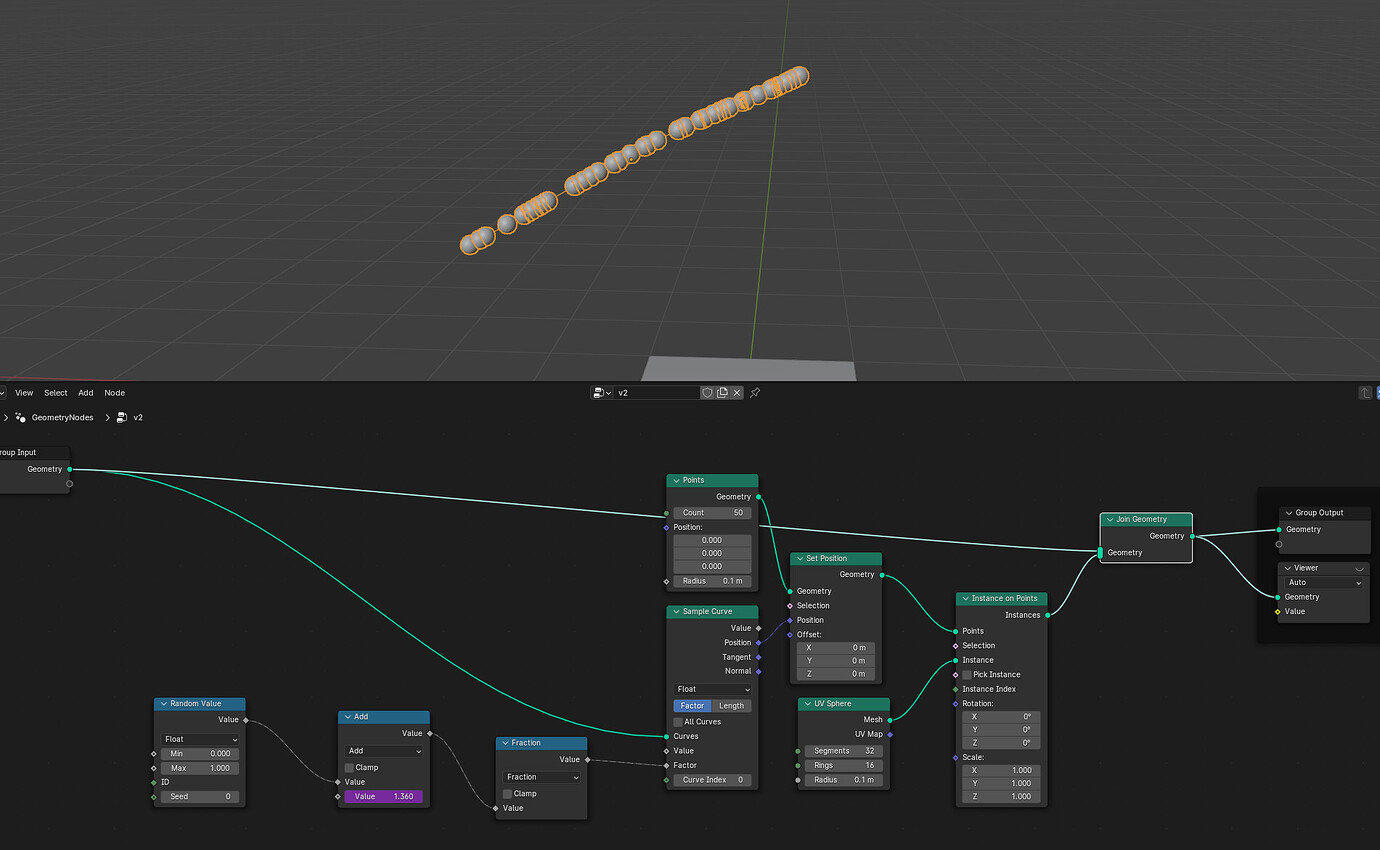Open the Fraction operation dropdown

pos(542,777)
